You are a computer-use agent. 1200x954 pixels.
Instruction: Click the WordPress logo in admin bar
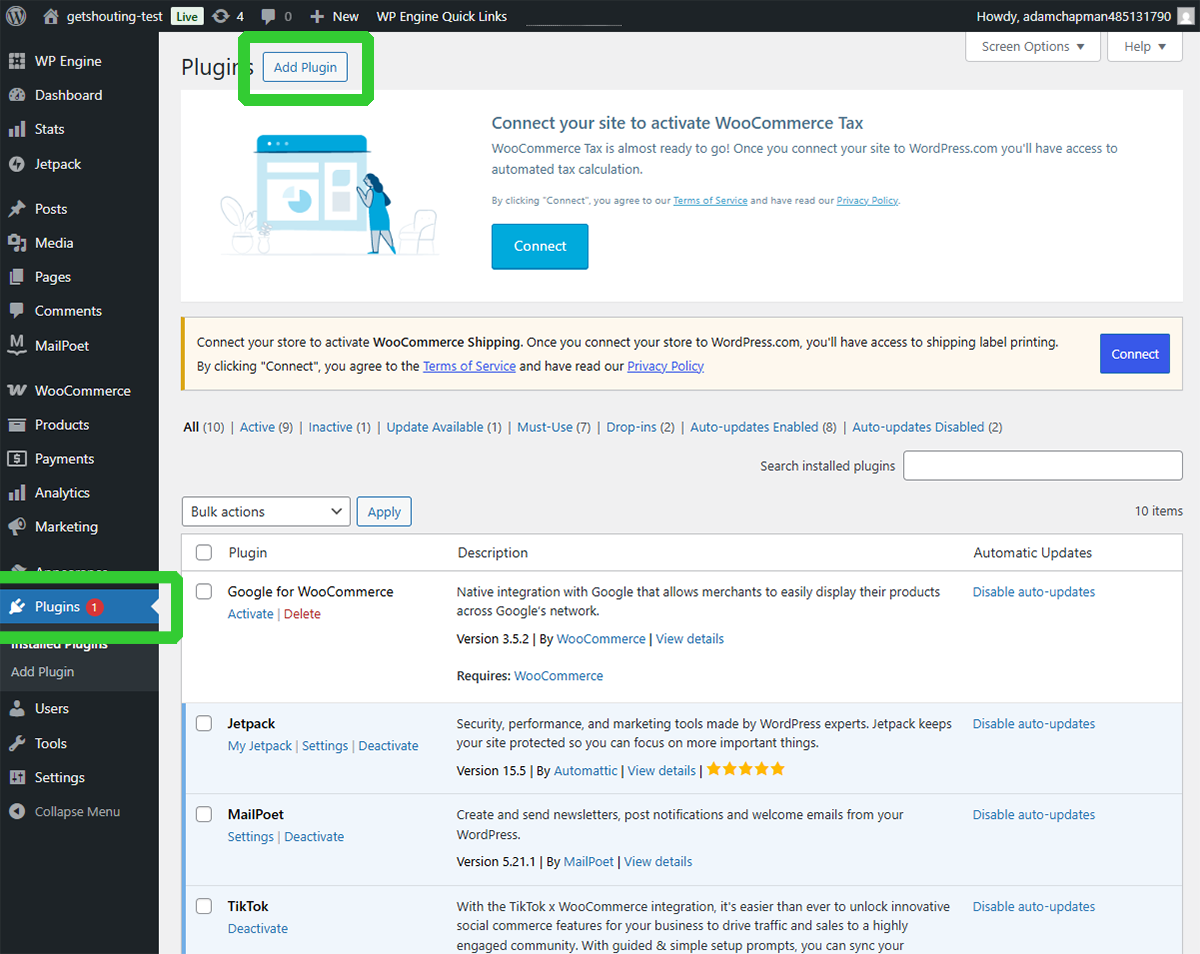(x=15, y=15)
